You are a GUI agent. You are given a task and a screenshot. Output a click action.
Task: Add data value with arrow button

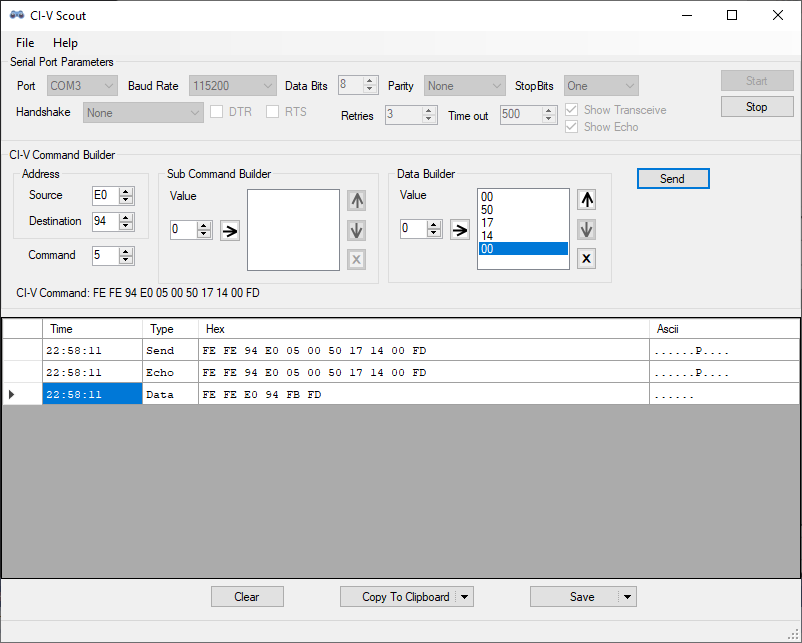pyautogui.click(x=460, y=230)
